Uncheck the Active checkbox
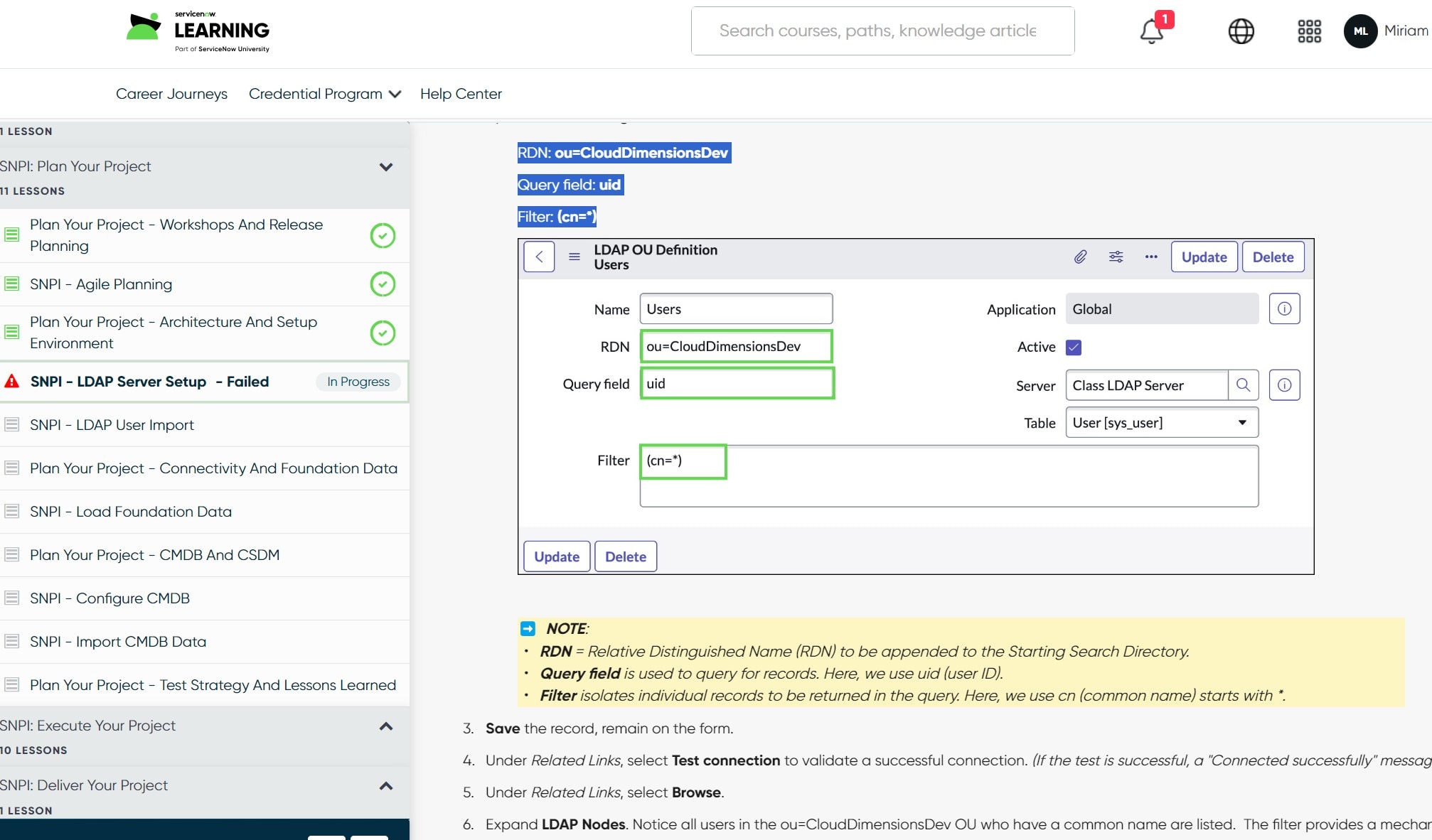Image resolution: width=1432 pixels, height=840 pixels. click(x=1074, y=348)
